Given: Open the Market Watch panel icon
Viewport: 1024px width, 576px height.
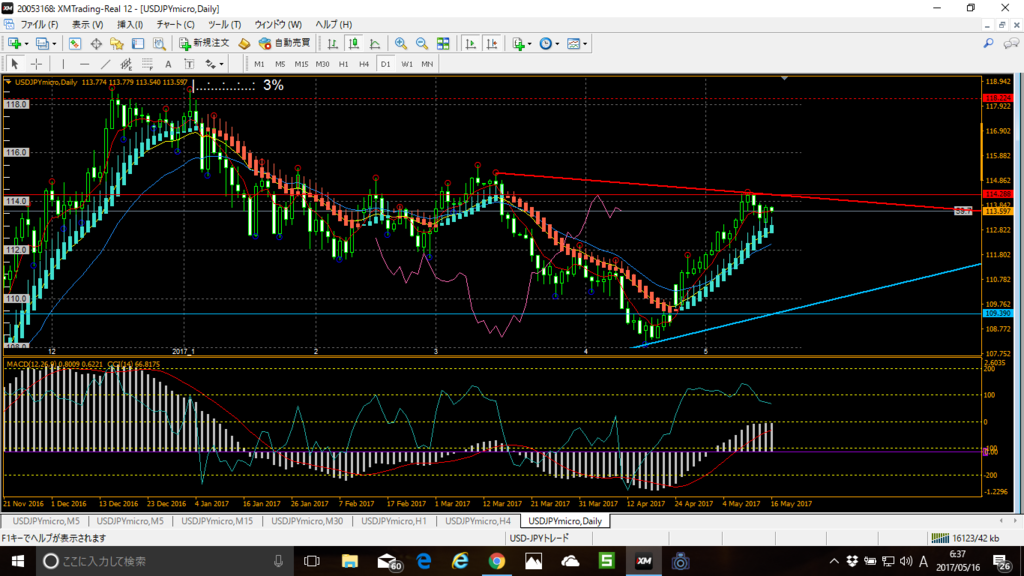Looking at the screenshot, I should point(75,44).
